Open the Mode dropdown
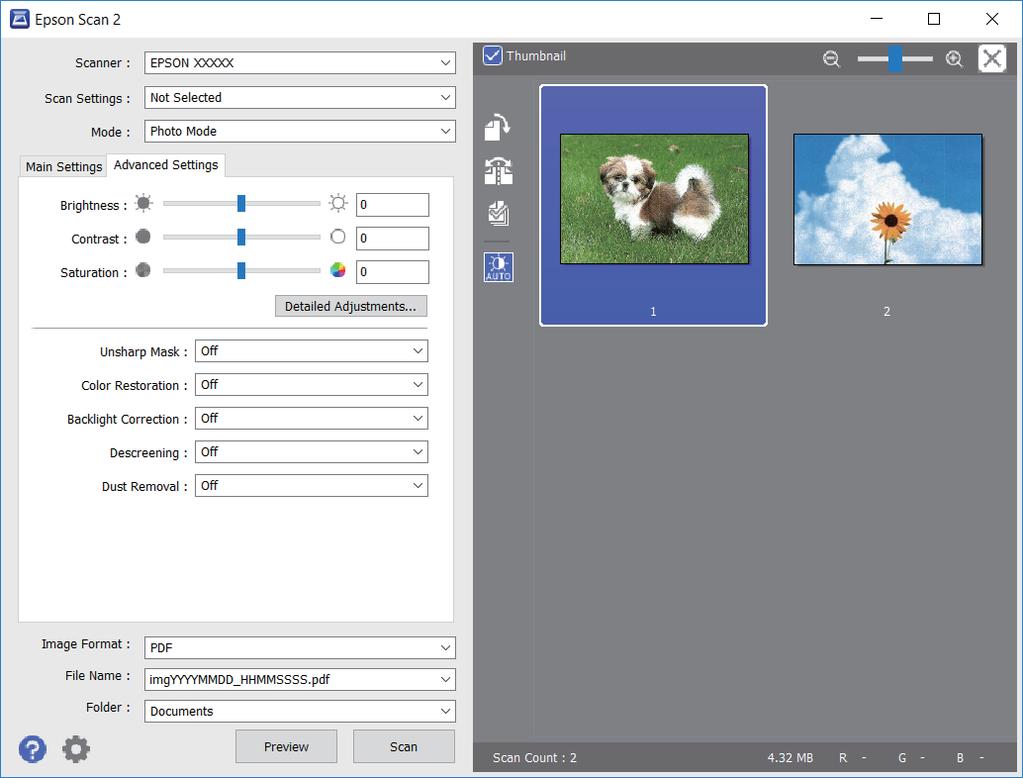 [299, 131]
